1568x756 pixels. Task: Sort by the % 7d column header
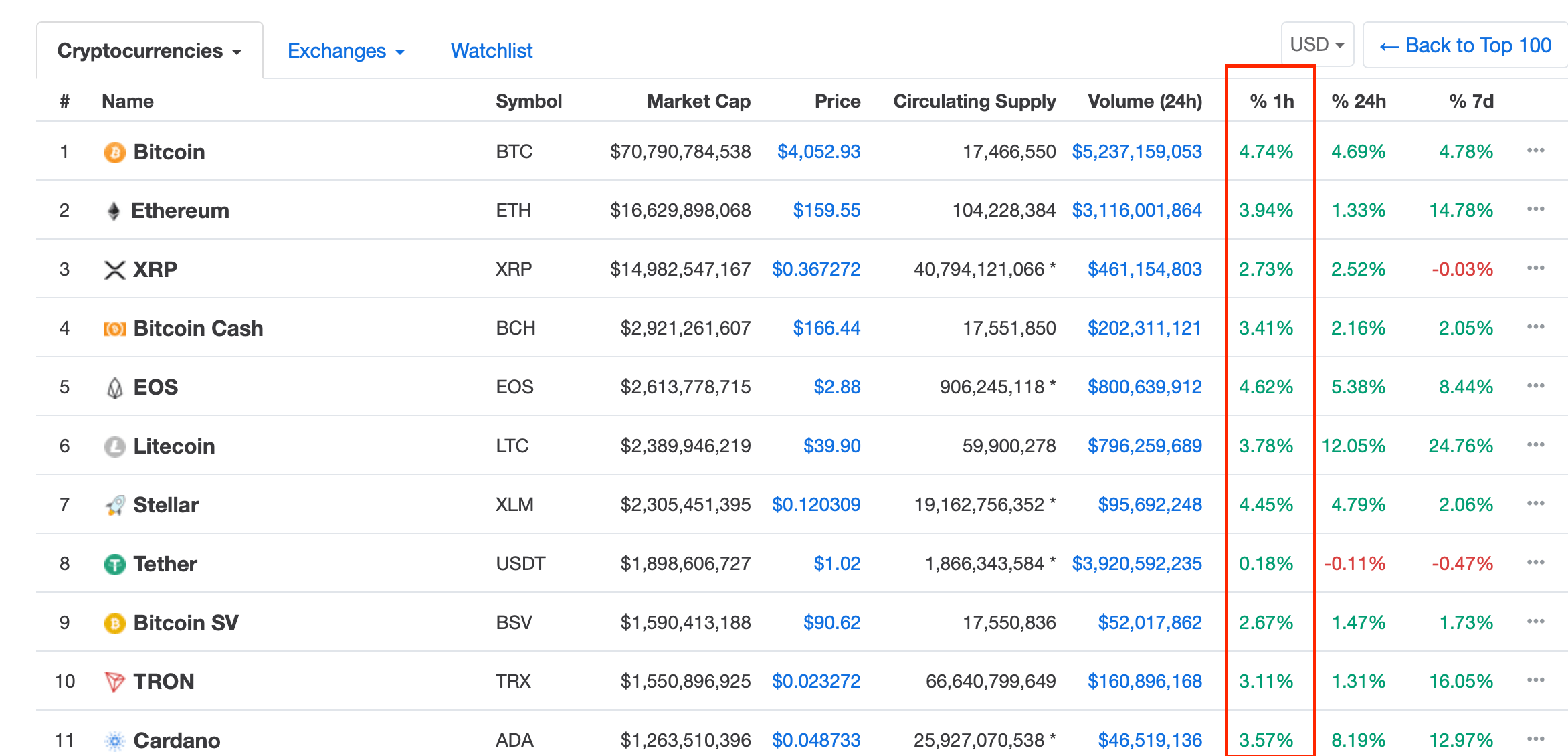tap(1470, 101)
